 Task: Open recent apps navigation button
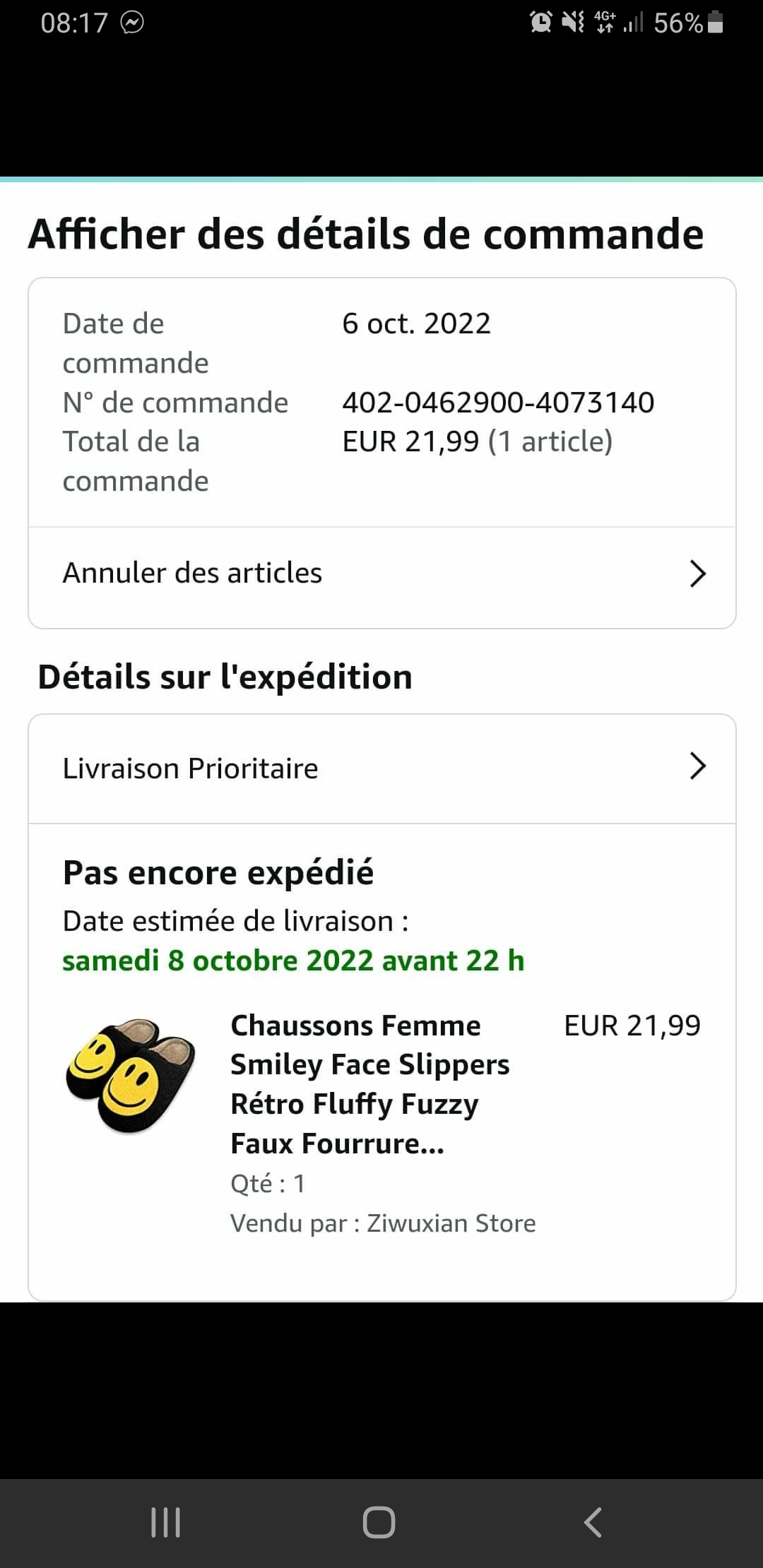(166, 1522)
